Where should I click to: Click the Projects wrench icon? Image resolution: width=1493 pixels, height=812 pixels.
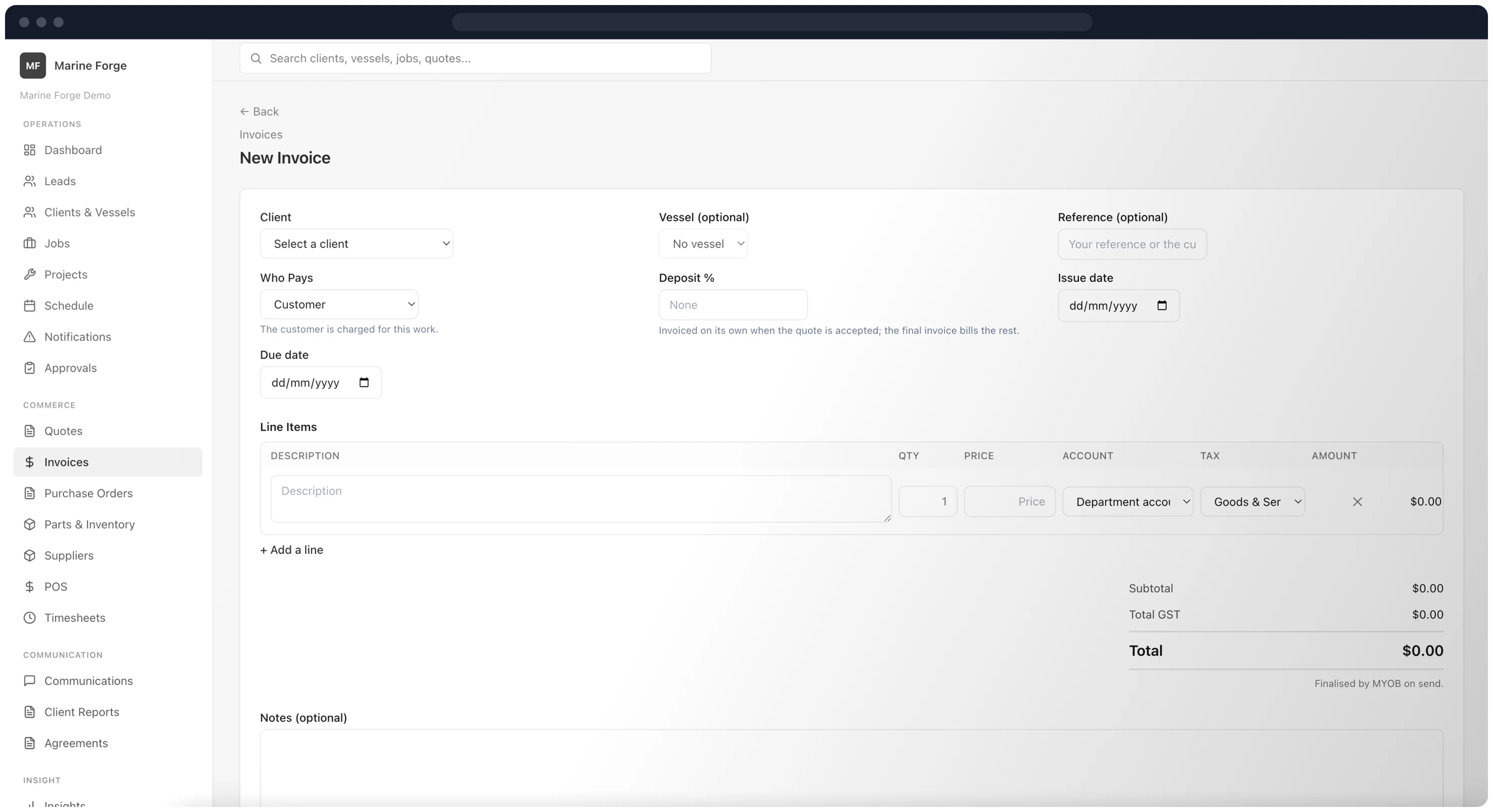click(30, 275)
